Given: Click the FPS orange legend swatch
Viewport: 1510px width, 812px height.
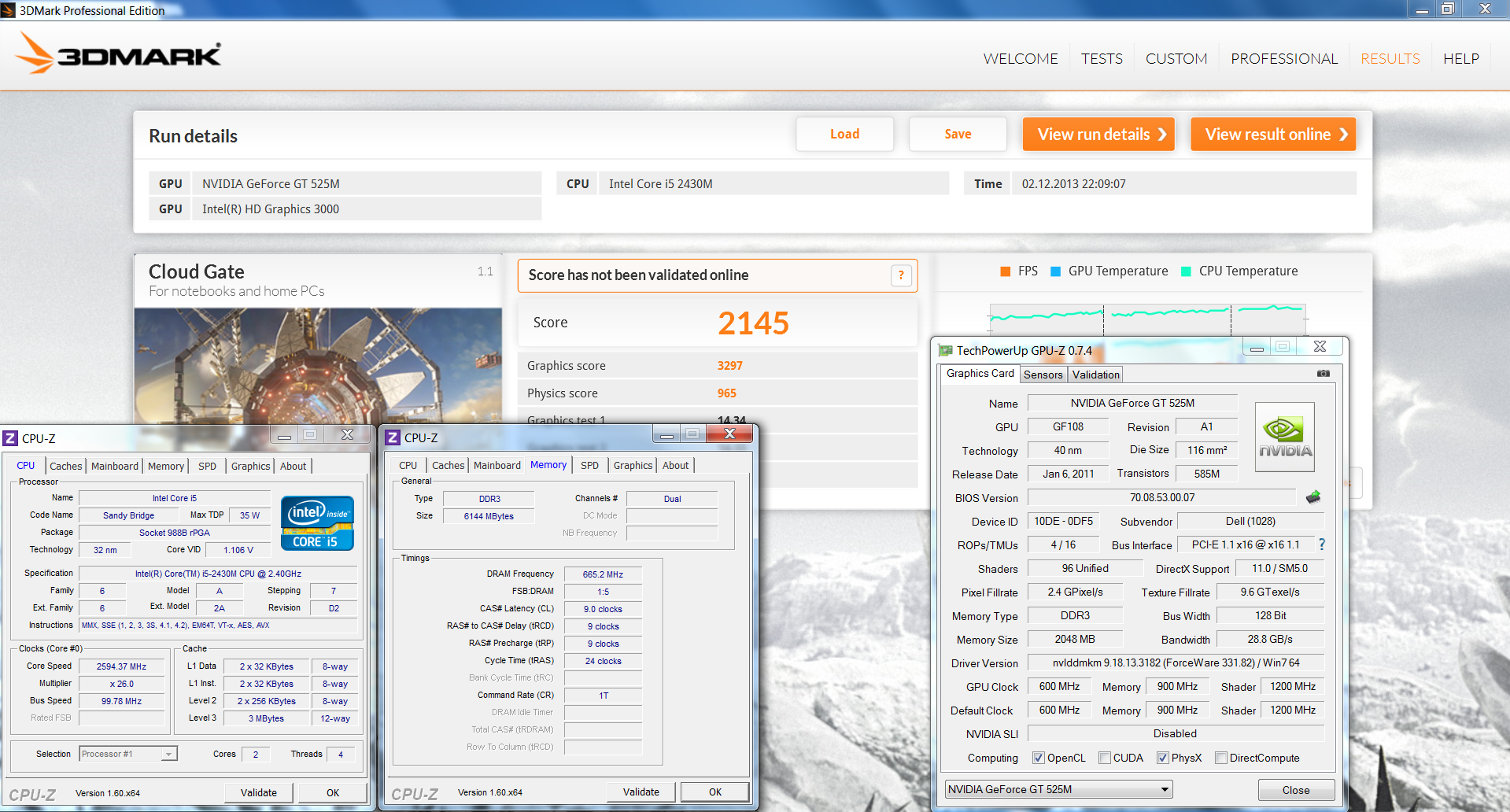Looking at the screenshot, I should click(x=1005, y=271).
